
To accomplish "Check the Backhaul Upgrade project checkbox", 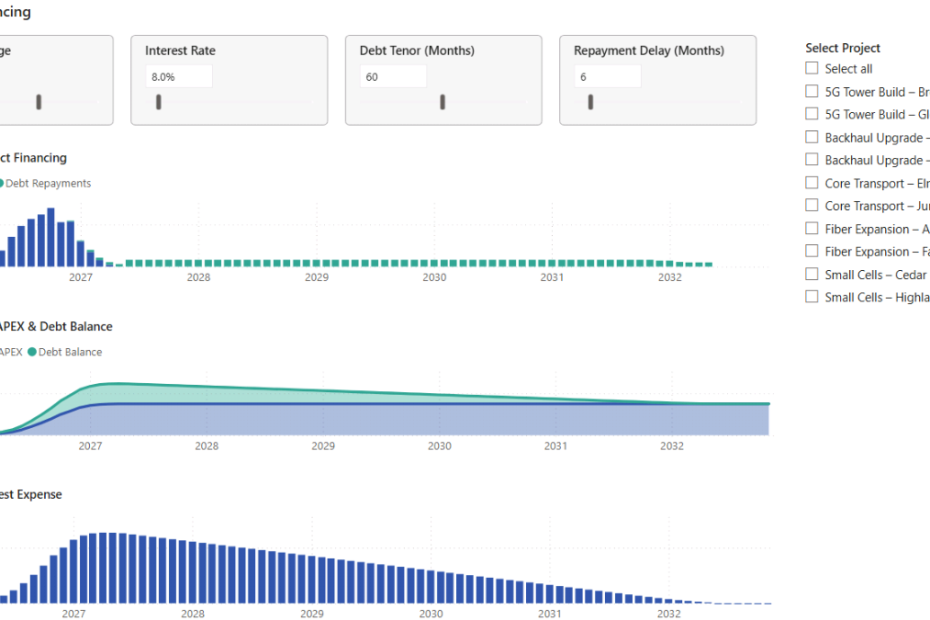I will point(811,137).
